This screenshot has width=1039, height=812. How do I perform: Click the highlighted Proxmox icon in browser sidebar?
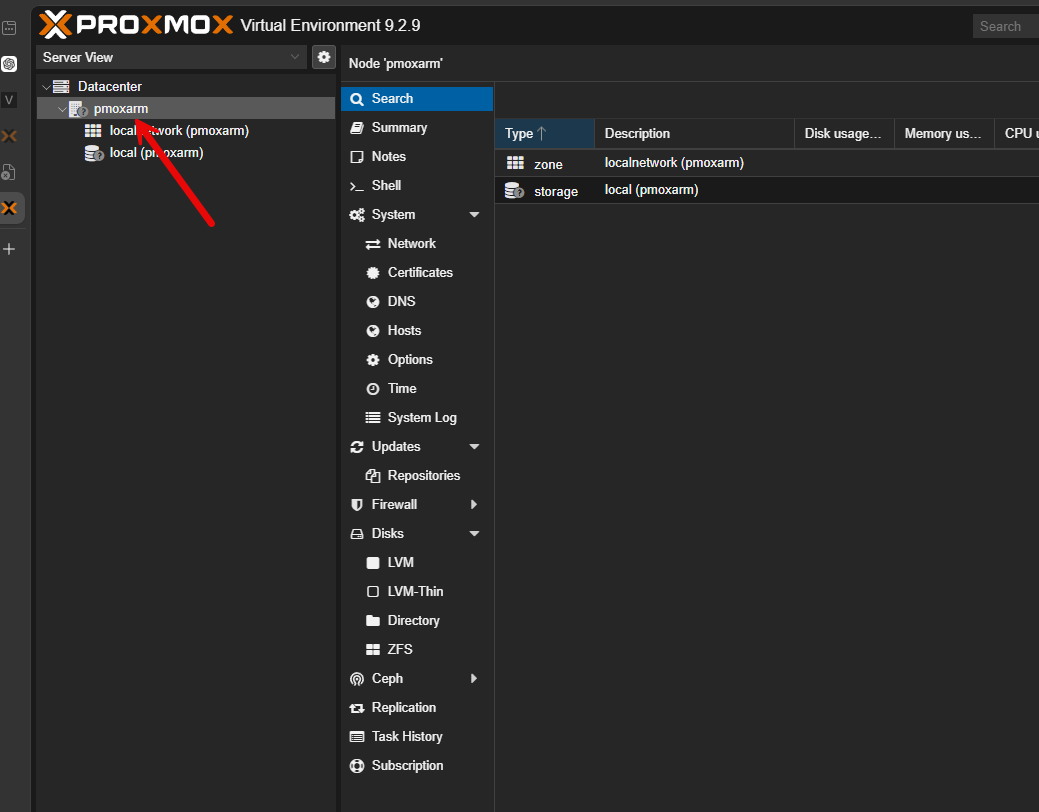tap(9, 208)
